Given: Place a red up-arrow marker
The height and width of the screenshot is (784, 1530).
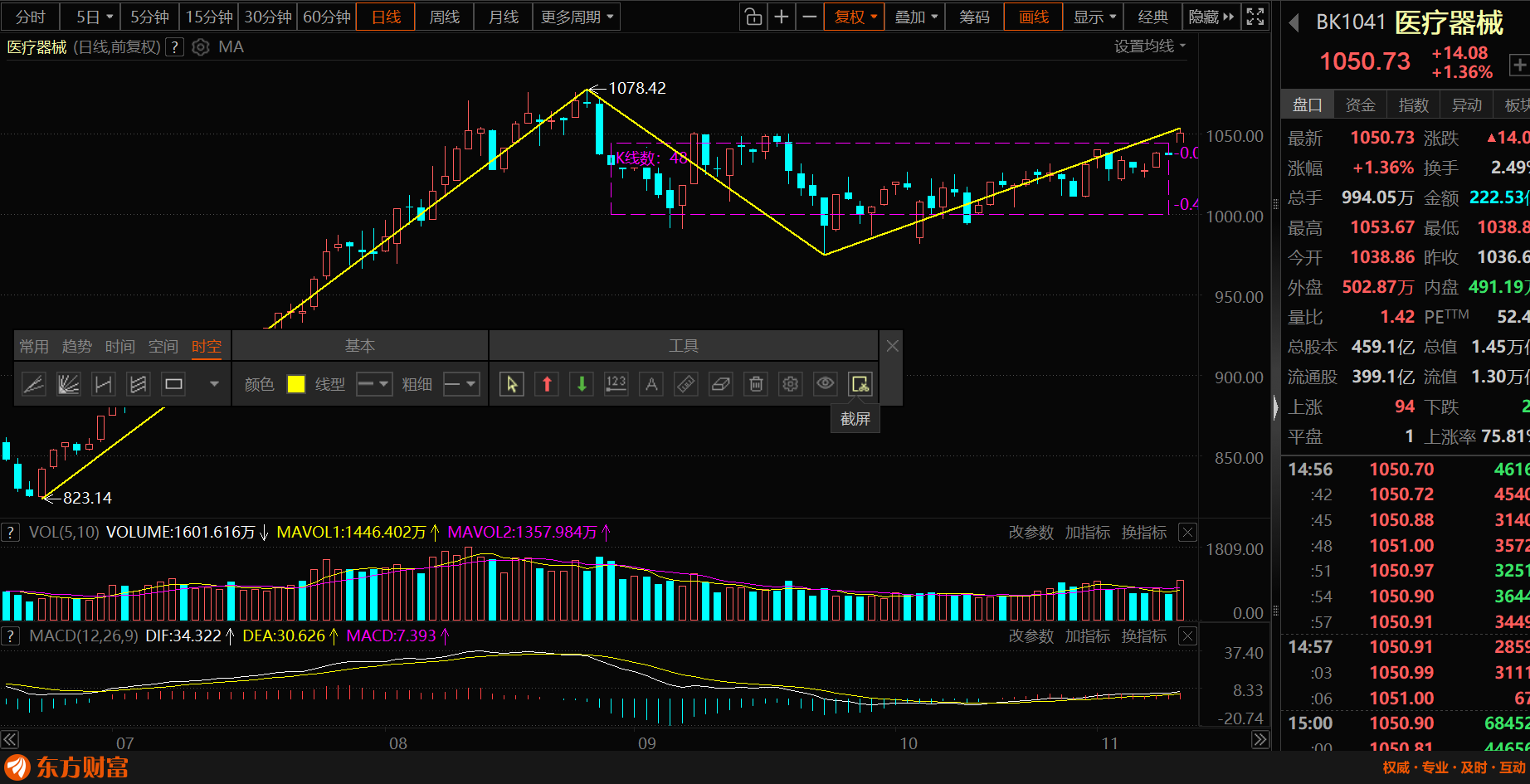Looking at the screenshot, I should [x=547, y=384].
